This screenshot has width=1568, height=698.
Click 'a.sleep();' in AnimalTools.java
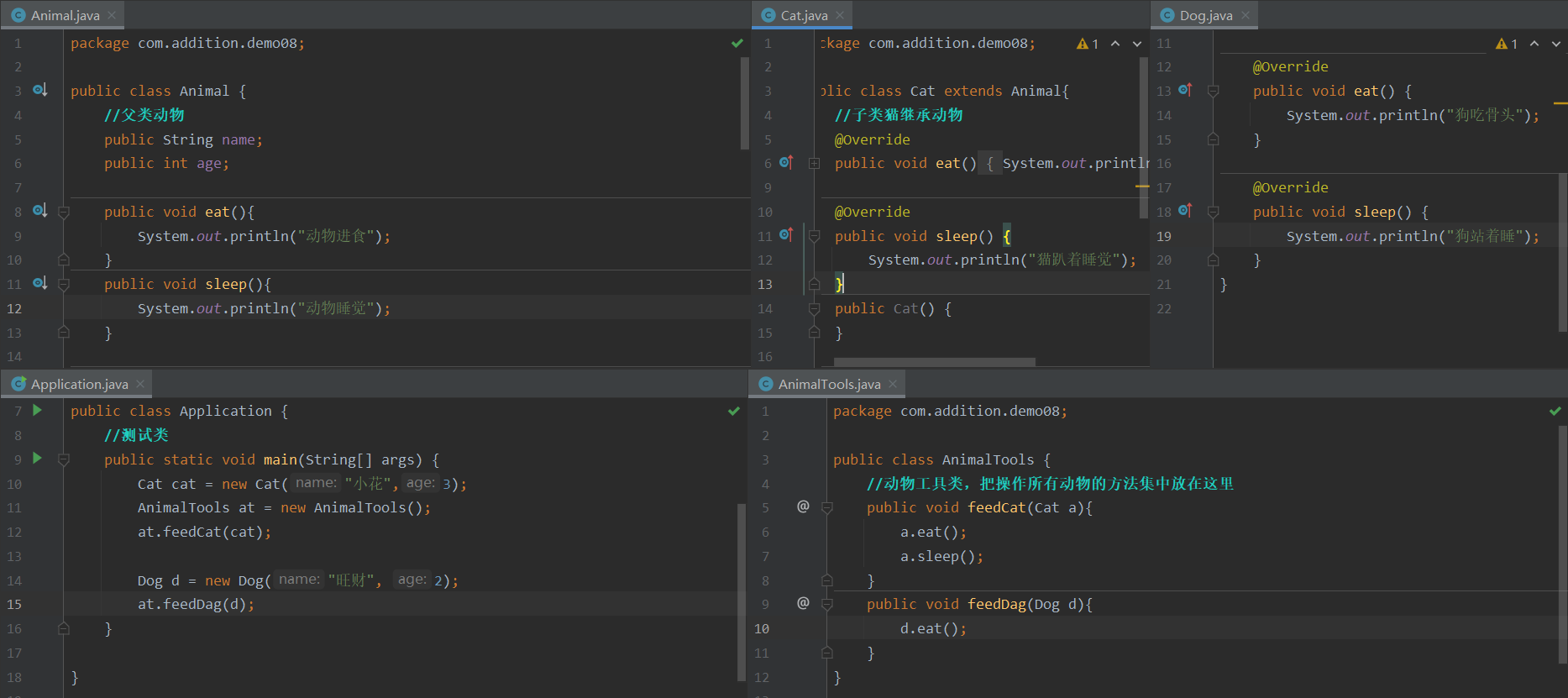coord(941,556)
